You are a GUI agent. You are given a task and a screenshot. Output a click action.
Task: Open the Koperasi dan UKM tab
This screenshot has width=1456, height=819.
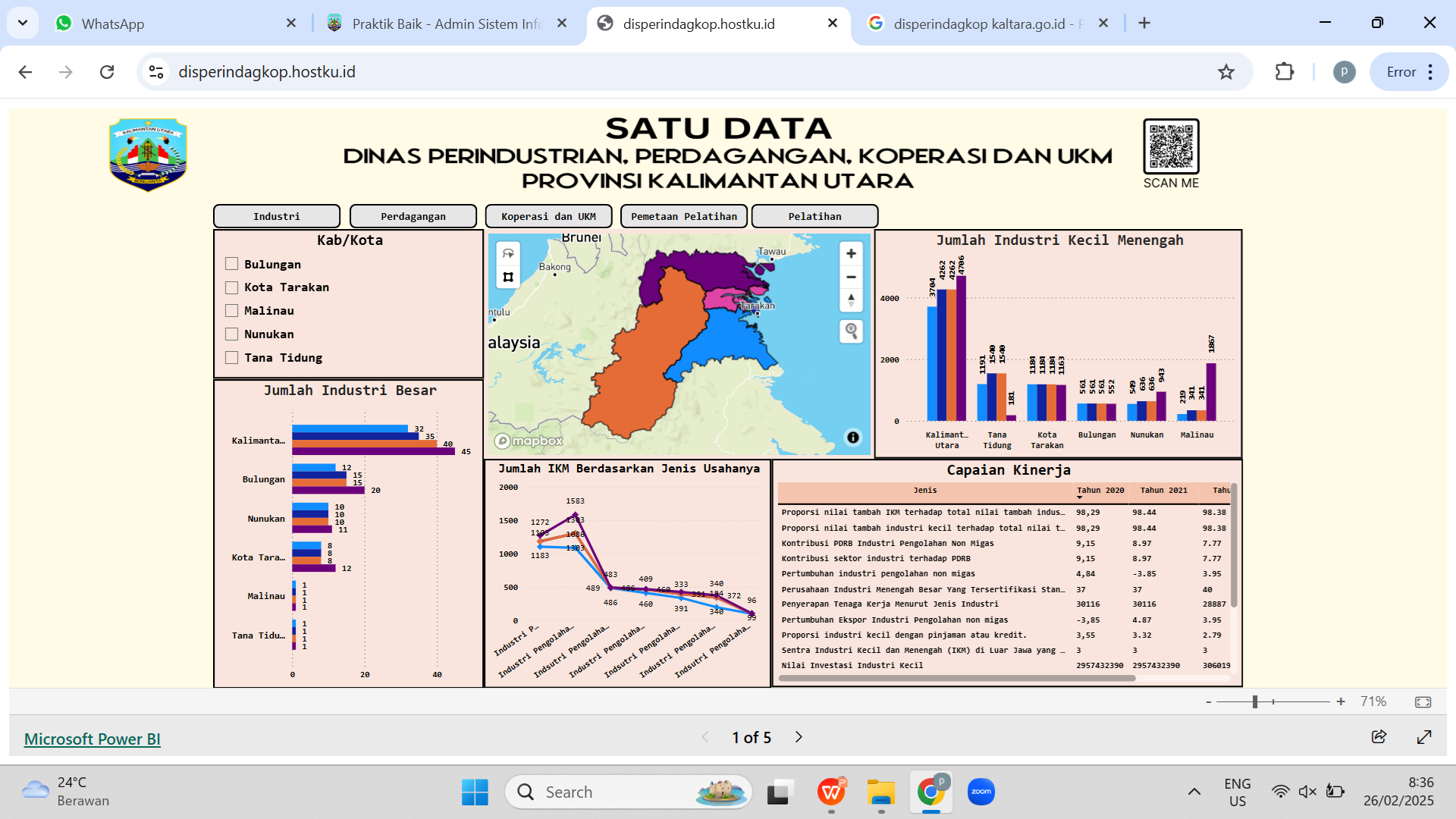point(548,216)
